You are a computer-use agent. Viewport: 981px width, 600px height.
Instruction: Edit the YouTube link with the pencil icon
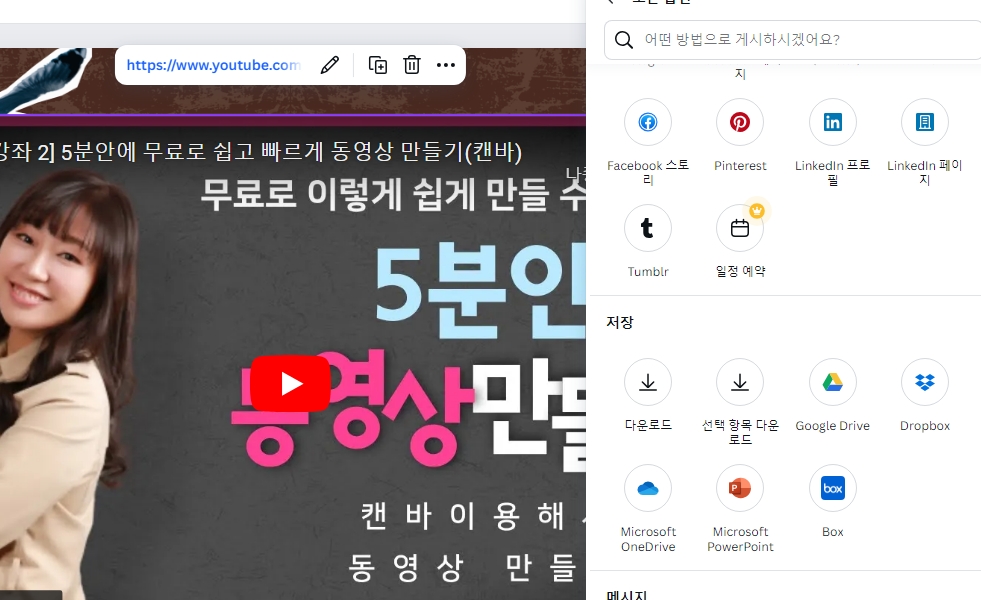[x=330, y=64]
